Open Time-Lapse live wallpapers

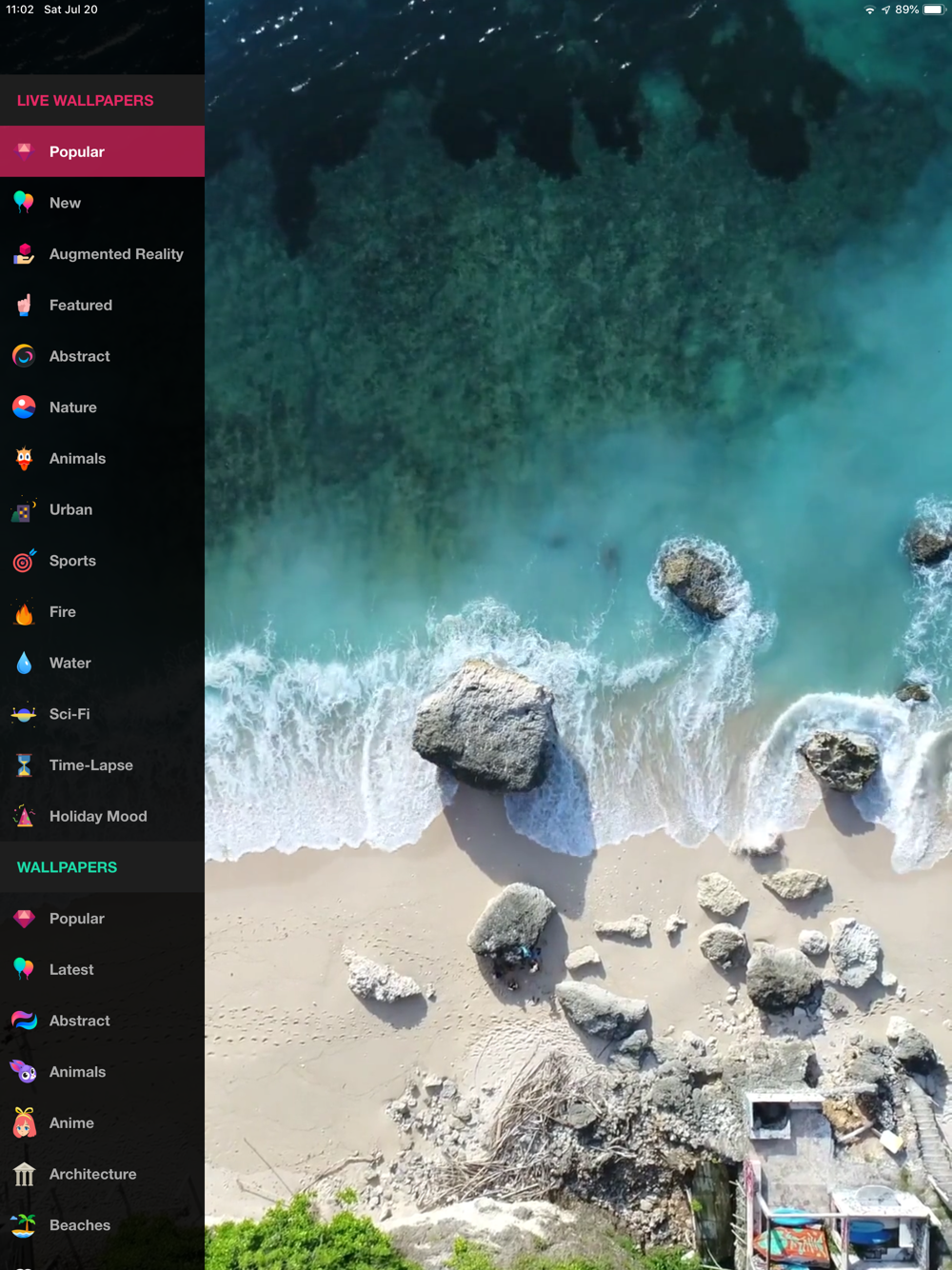click(102, 765)
